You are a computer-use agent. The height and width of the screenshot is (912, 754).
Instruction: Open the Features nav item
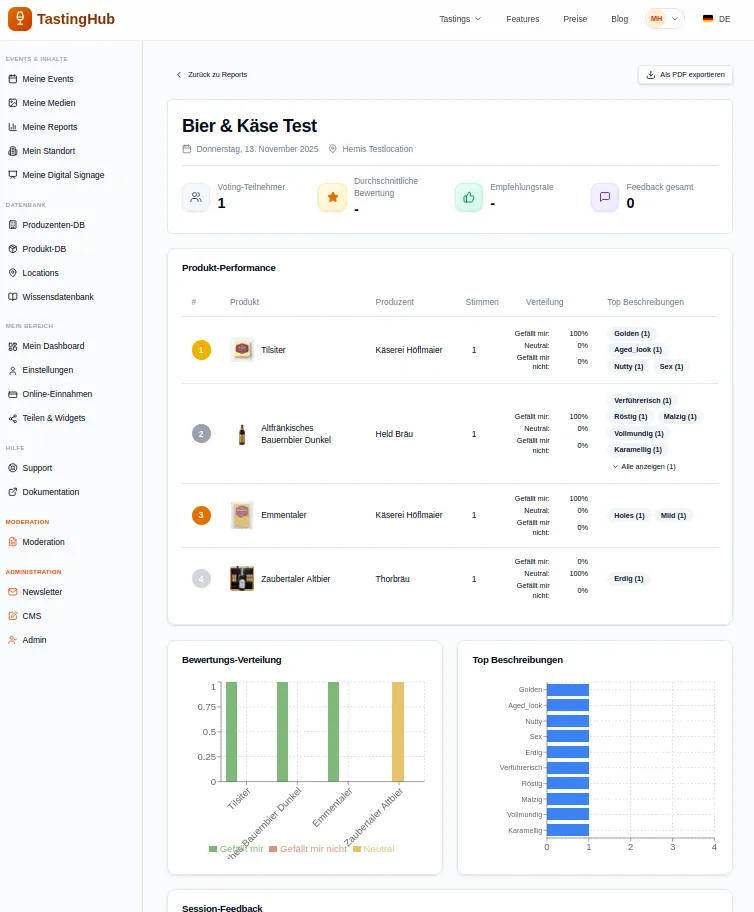pyautogui.click(x=522, y=19)
